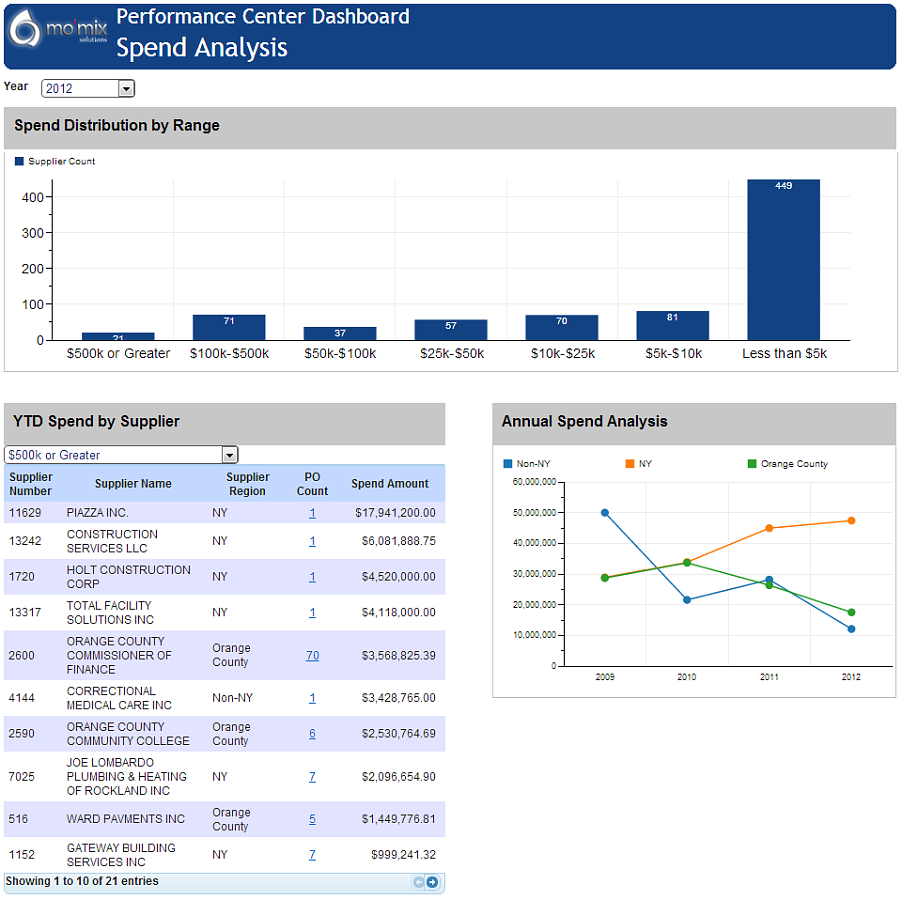Sort by Spend Amount column header

tap(389, 484)
